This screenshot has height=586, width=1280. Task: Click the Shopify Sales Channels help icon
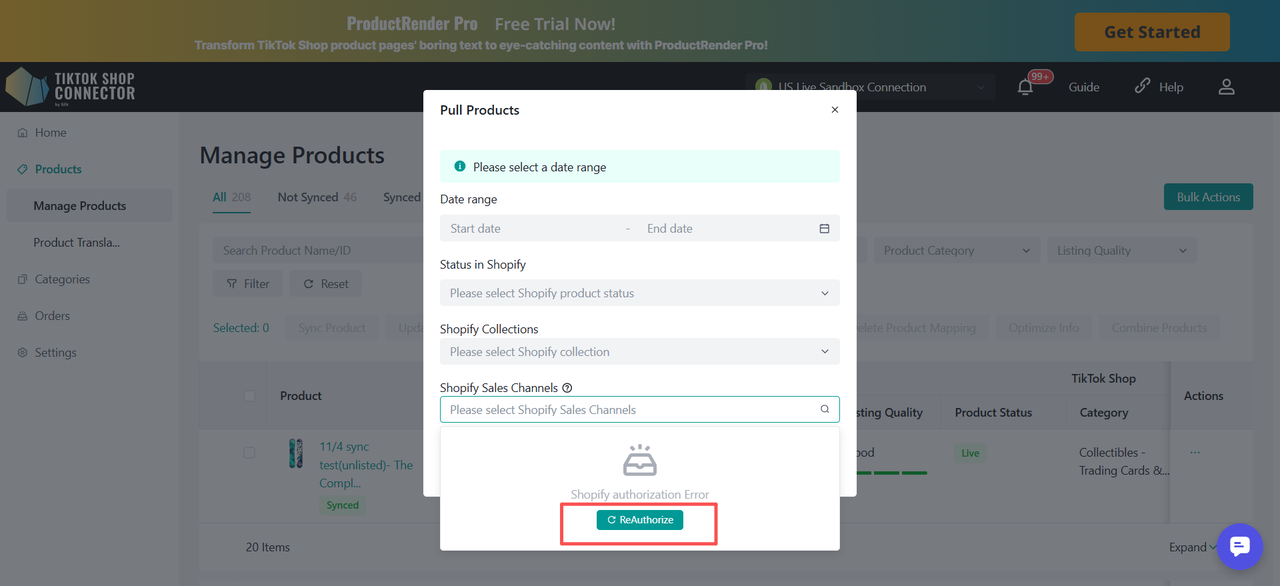(x=567, y=388)
